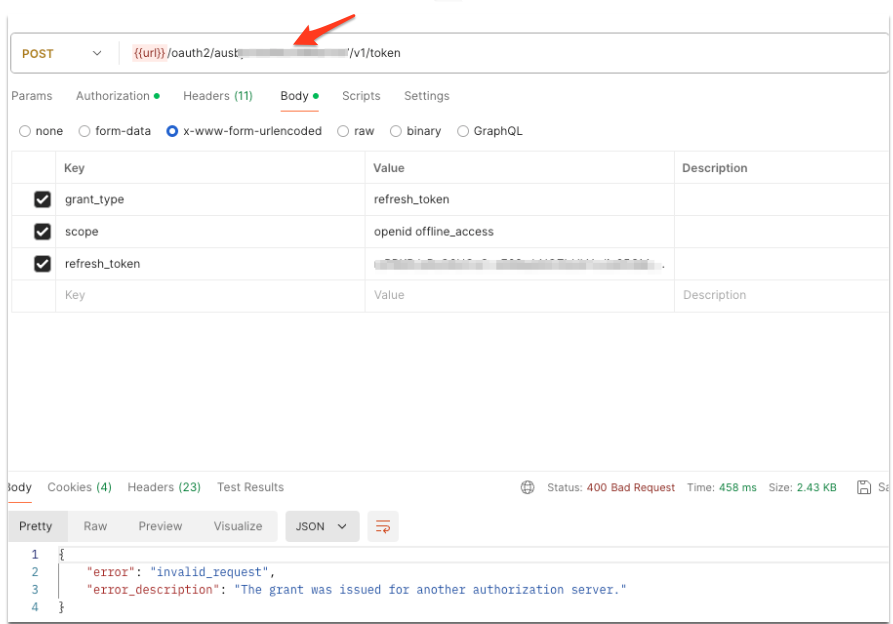Edit the openid offline_access value
This screenshot has width=893, height=624.
pos(519,232)
